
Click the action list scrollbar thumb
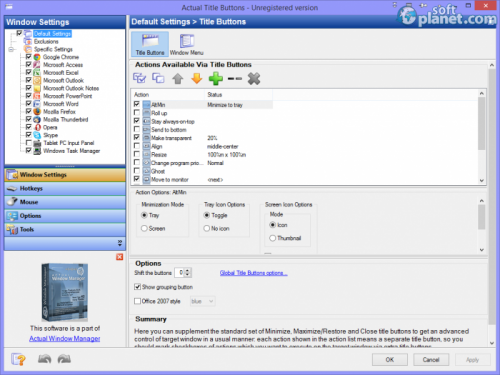coord(481,123)
